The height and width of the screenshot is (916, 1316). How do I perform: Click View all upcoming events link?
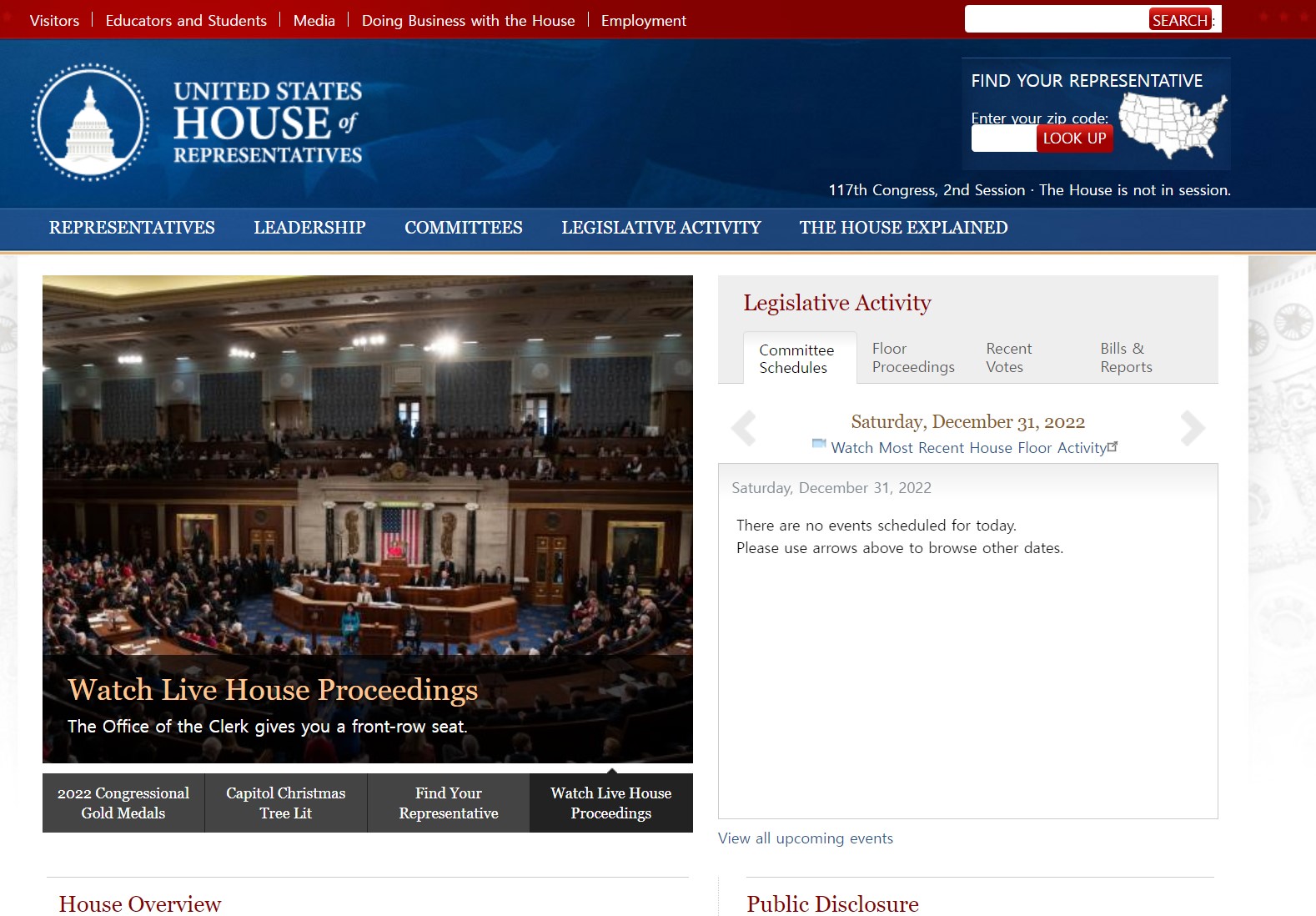[x=806, y=838]
